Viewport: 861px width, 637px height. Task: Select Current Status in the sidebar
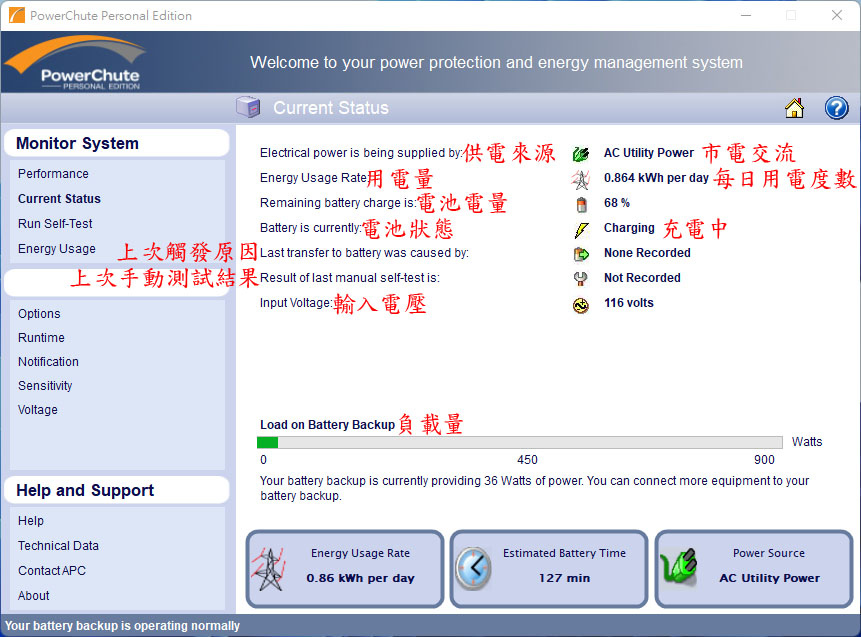[59, 199]
